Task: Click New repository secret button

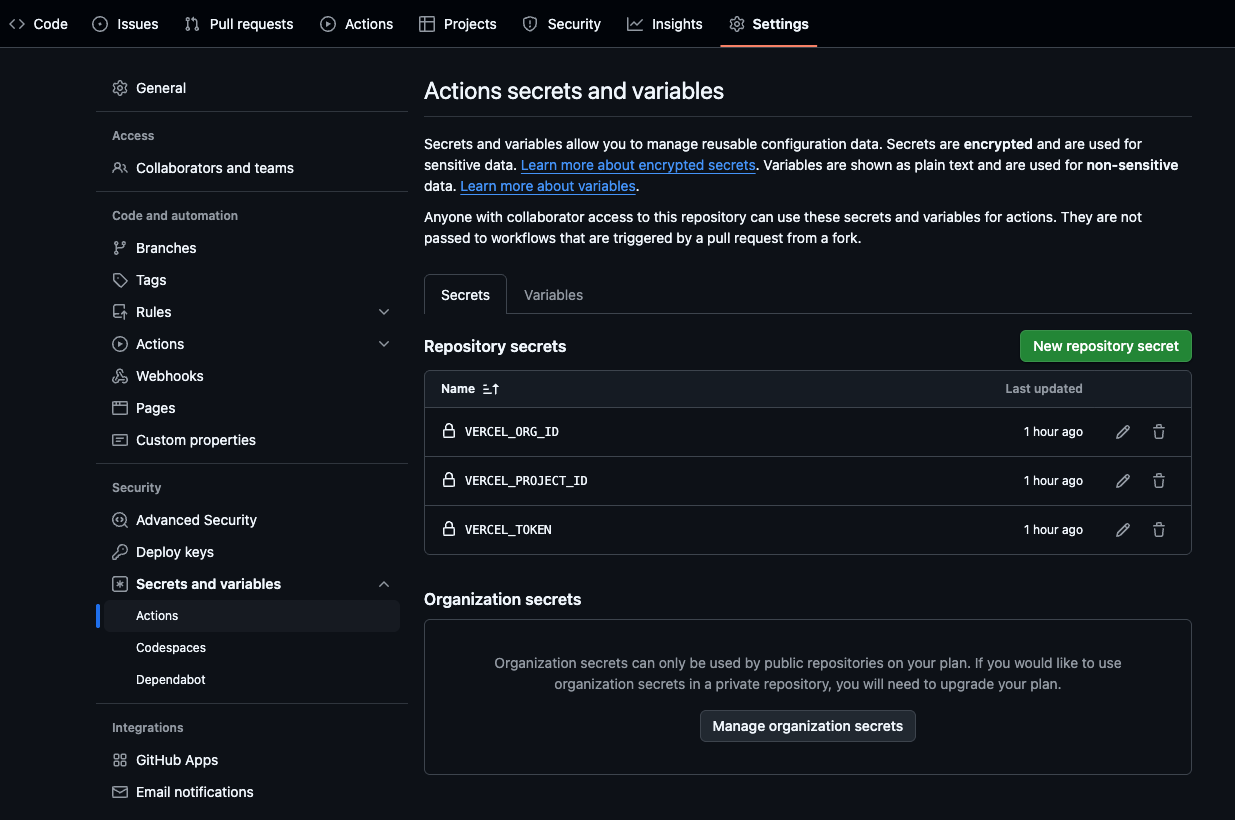Action: pos(1105,346)
